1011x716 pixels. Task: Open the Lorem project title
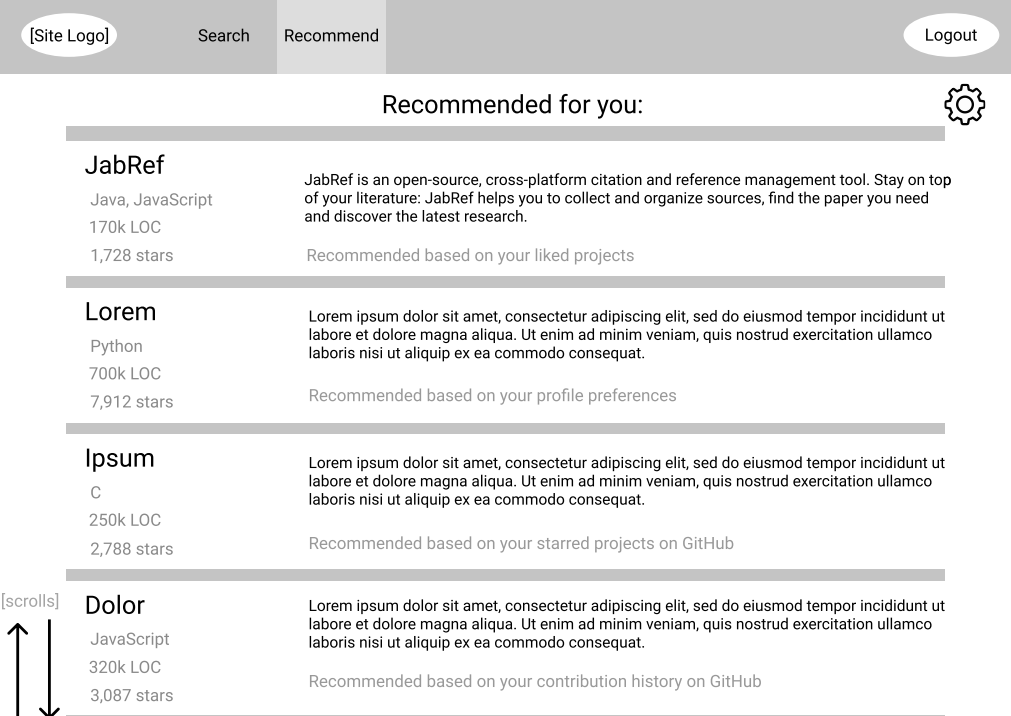point(121,312)
